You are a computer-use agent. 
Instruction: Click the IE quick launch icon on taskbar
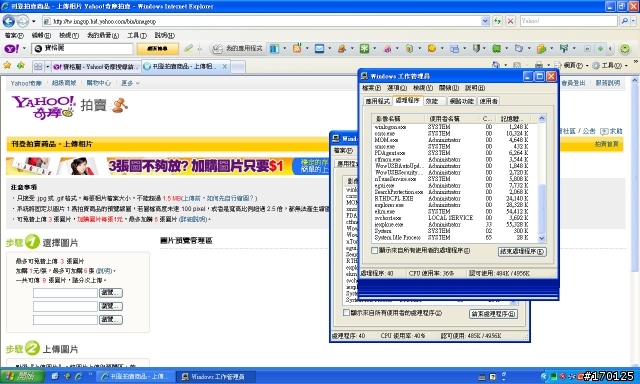point(78,376)
